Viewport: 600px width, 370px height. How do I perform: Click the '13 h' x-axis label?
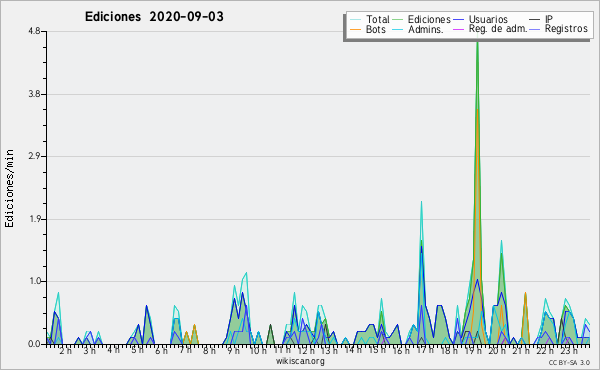tap(329, 351)
